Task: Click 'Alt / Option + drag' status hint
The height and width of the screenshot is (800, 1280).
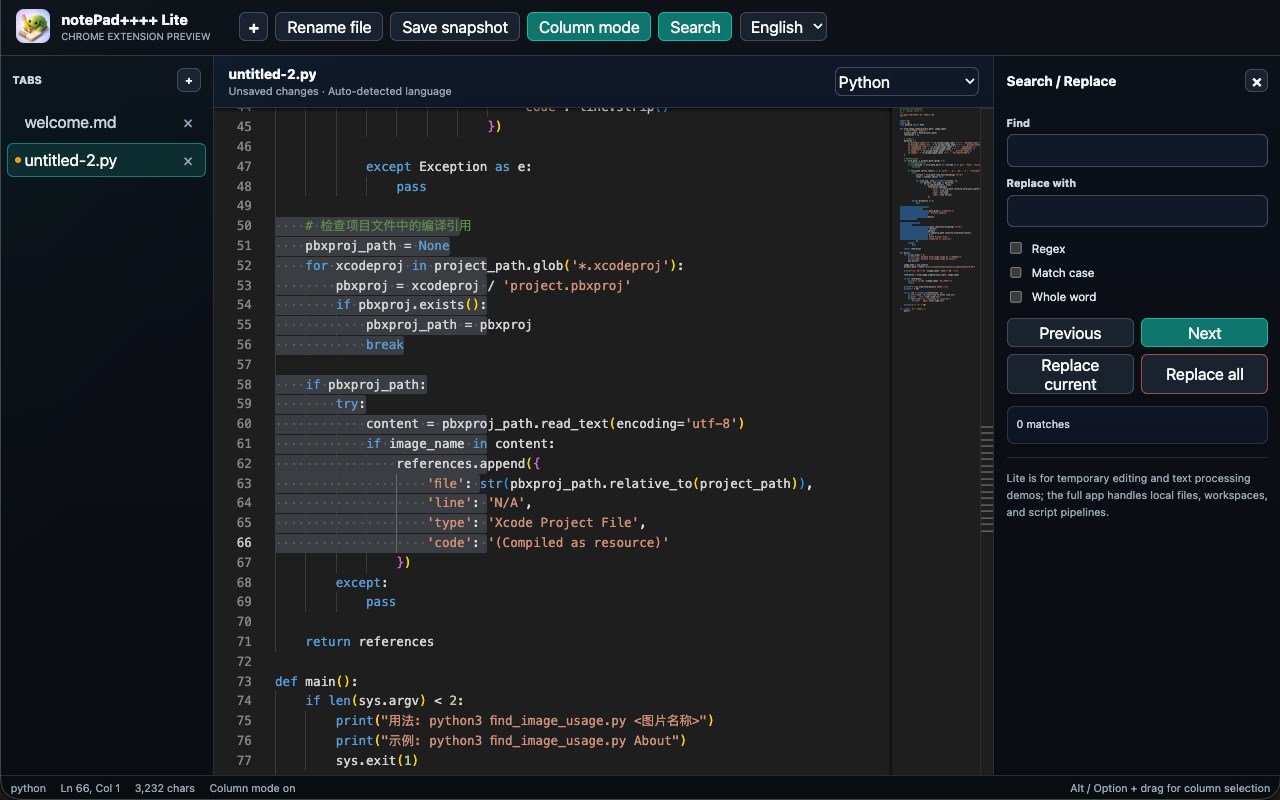Action: pyautogui.click(x=1169, y=788)
